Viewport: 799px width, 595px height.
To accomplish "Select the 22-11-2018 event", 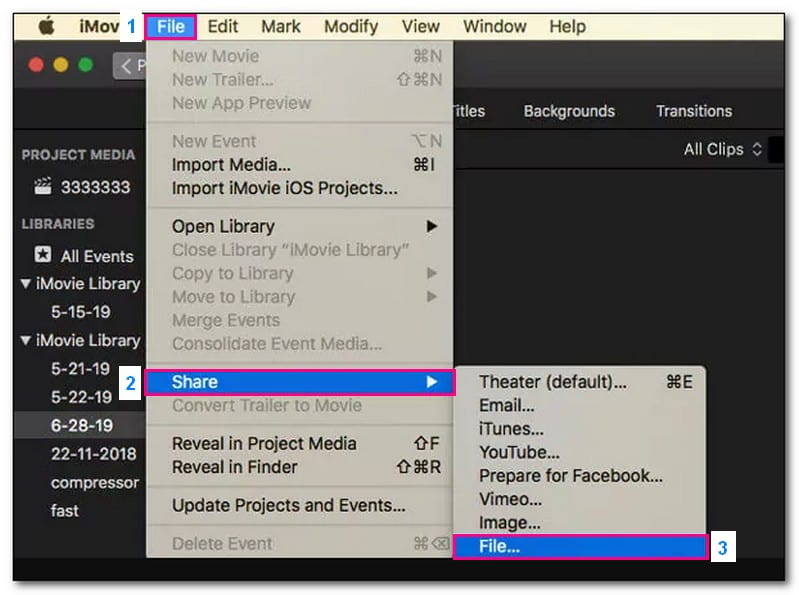I will [x=95, y=453].
